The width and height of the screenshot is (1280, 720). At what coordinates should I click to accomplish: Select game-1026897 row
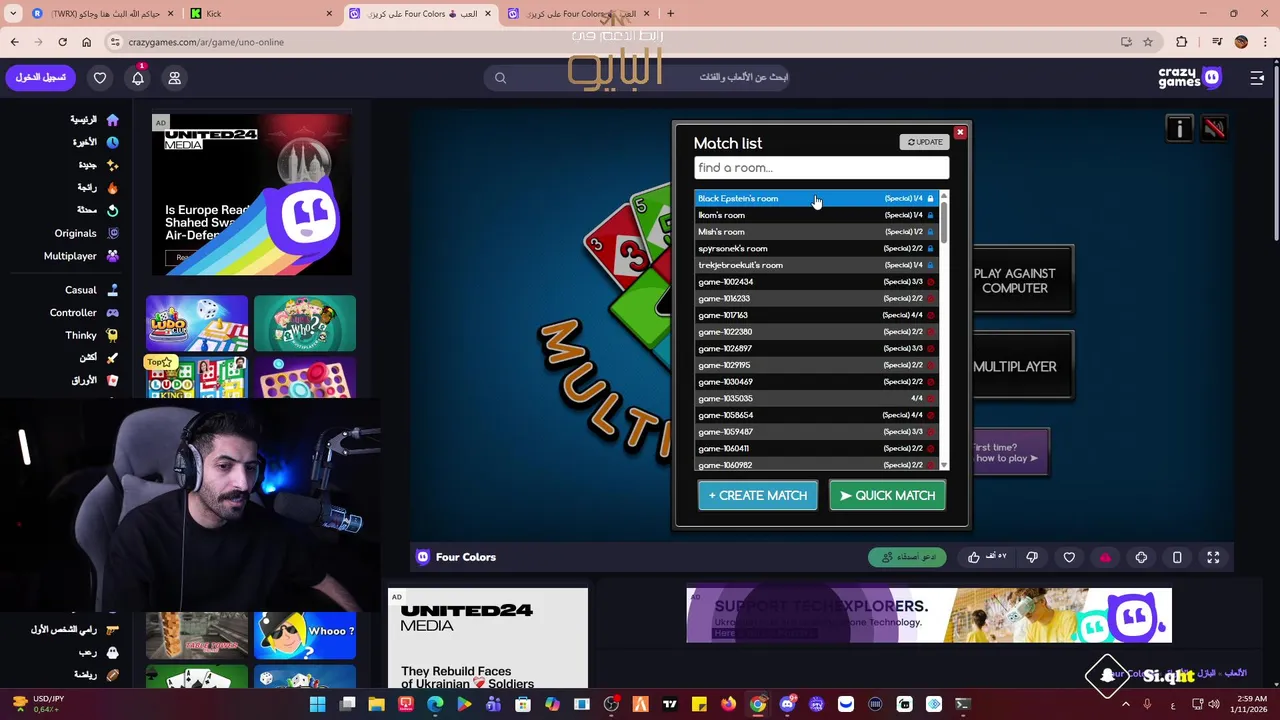click(x=816, y=348)
